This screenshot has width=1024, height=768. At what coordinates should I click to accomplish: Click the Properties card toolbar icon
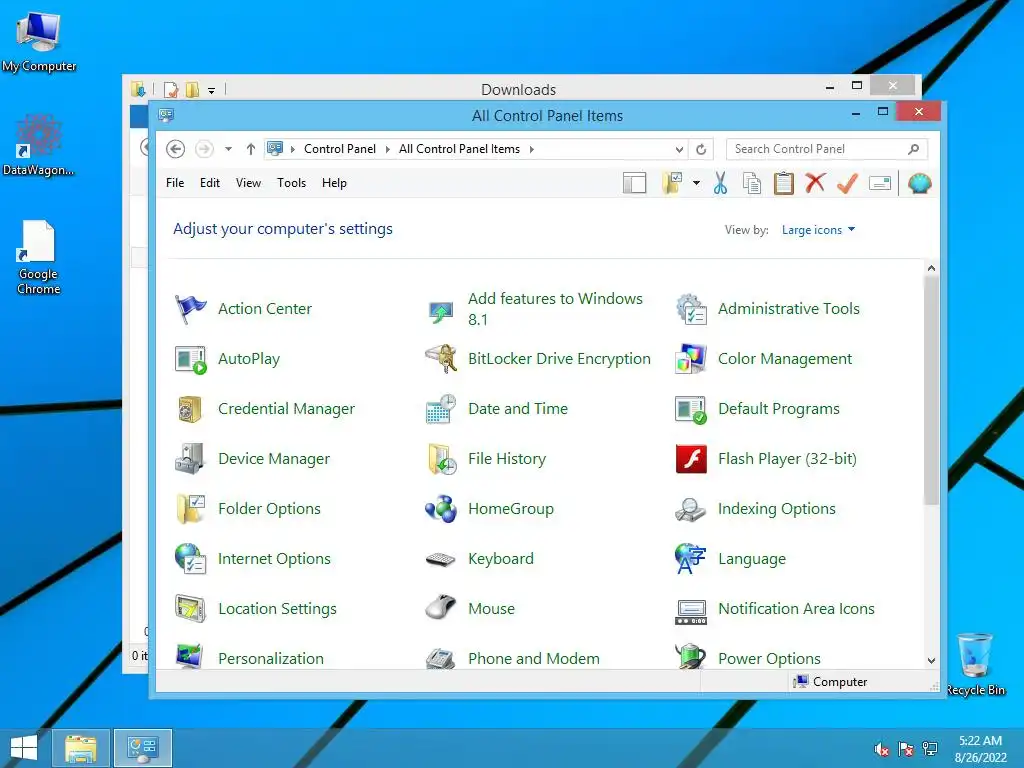[x=880, y=184]
